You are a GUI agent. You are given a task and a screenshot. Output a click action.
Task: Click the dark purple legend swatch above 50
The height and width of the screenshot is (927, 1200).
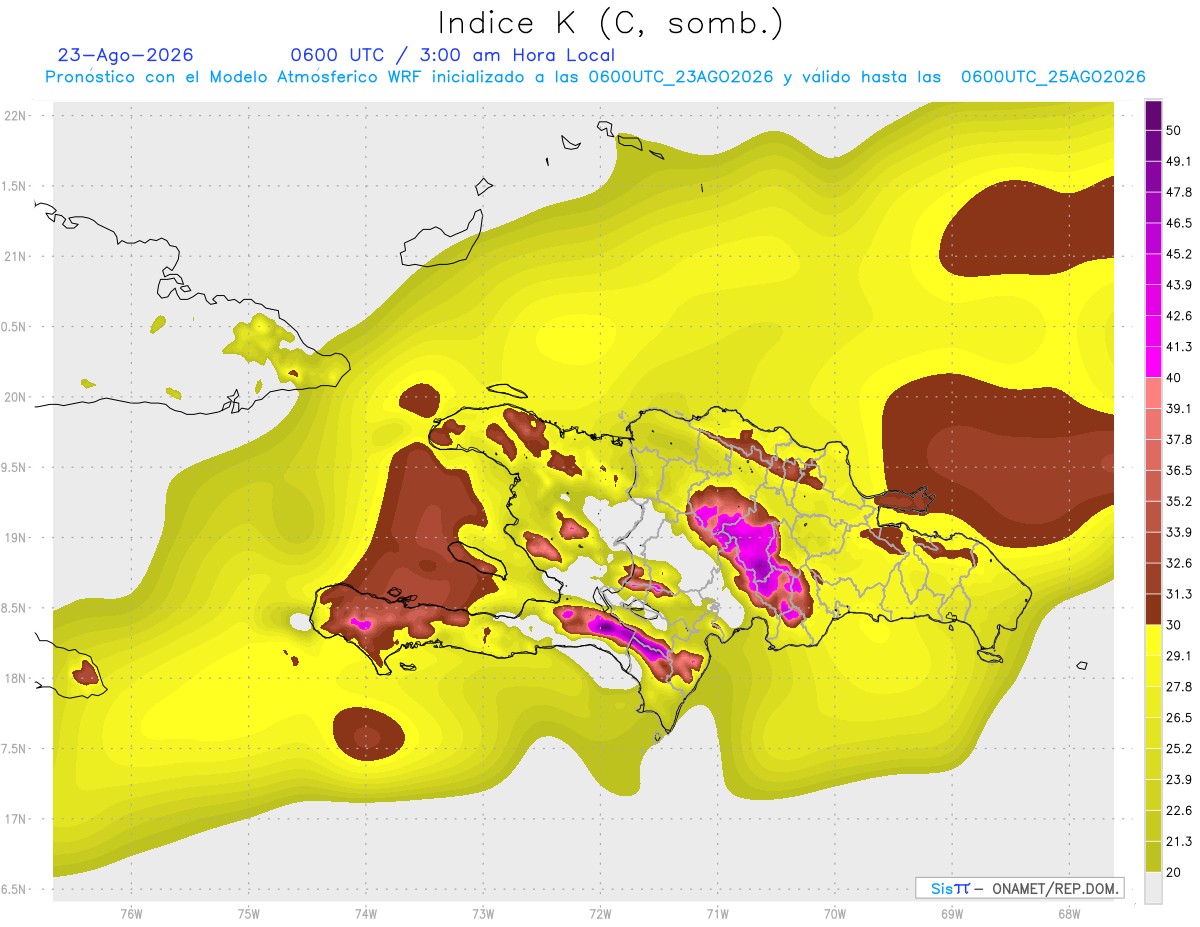pyautogui.click(x=1154, y=115)
